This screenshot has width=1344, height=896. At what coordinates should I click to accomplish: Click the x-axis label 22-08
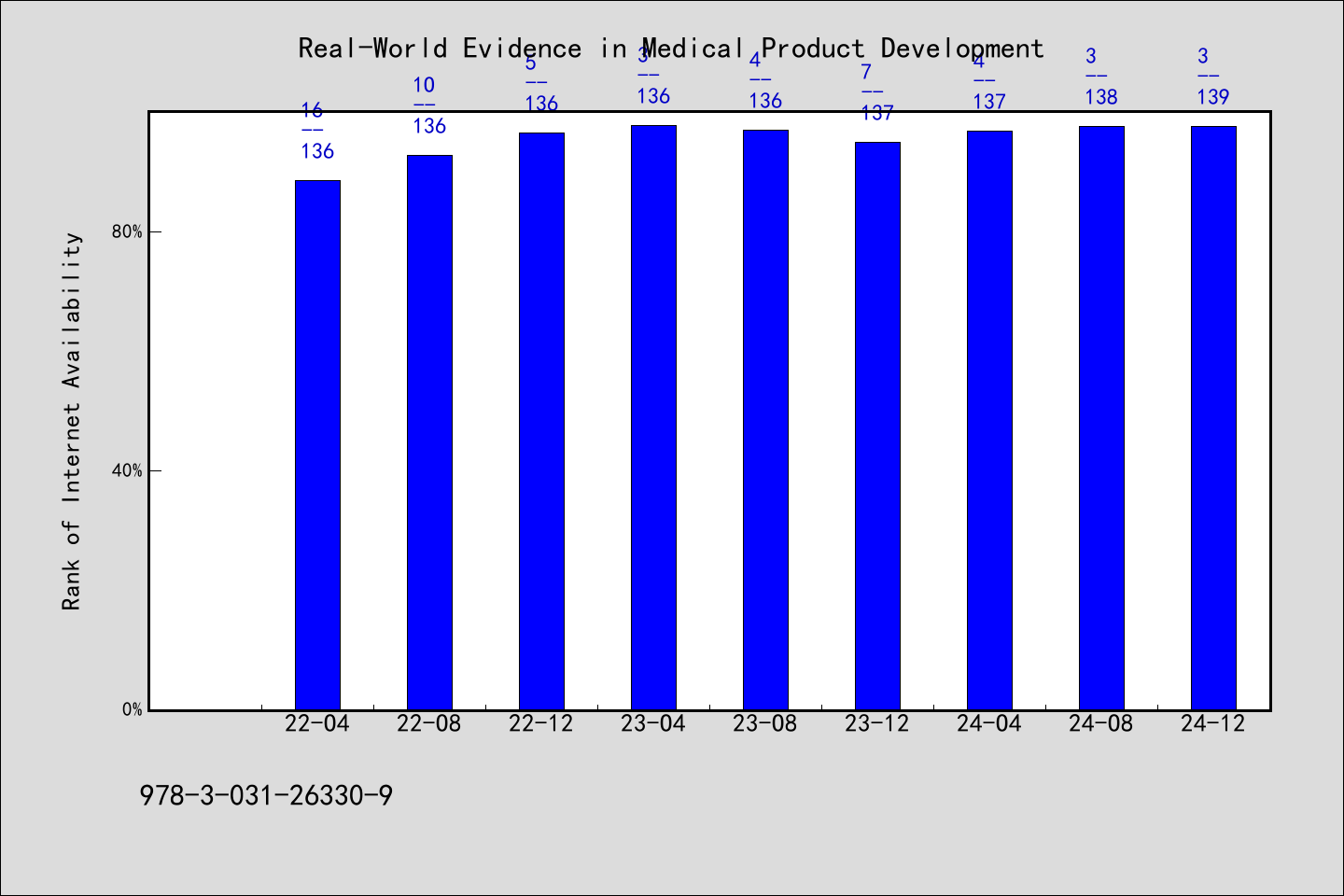(x=429, y=723)
